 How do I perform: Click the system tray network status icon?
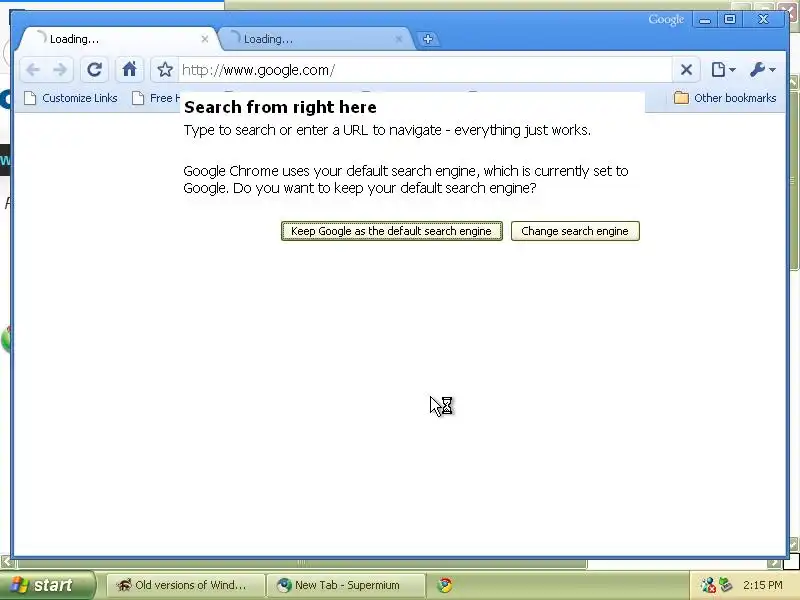tap(708, 585)
